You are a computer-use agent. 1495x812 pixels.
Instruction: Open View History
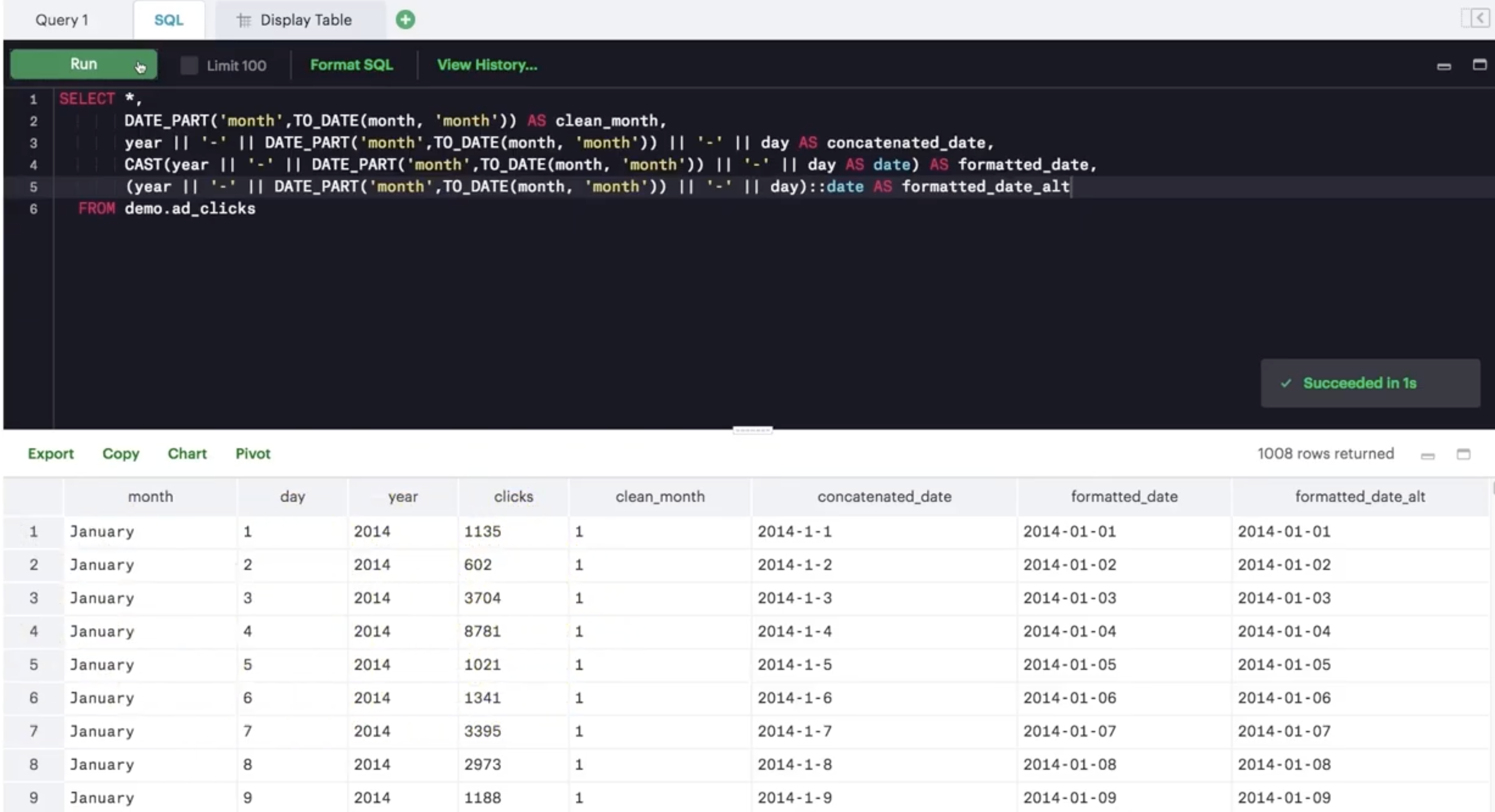point(487,65)
